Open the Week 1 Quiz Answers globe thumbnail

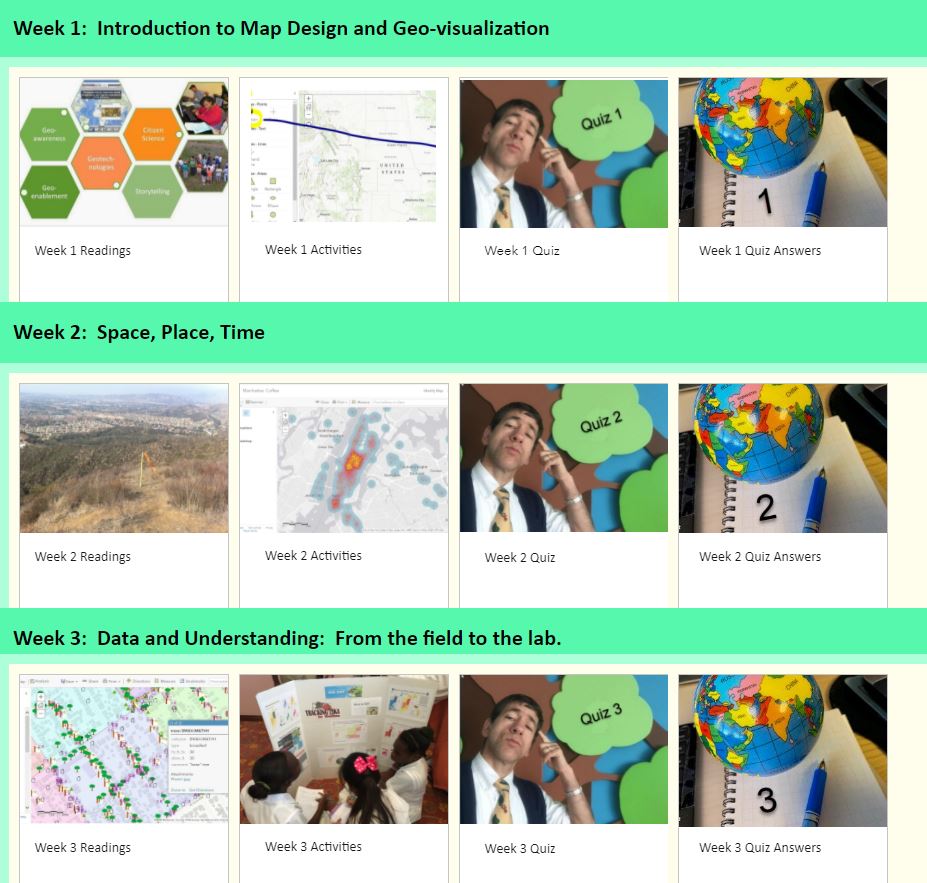pyautogui.click(x=782, y=152)
